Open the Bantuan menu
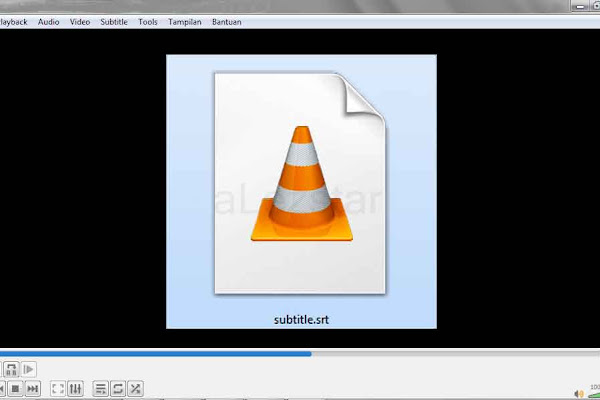The width and height of the screenshot is (600, 400). pos(227,22)
